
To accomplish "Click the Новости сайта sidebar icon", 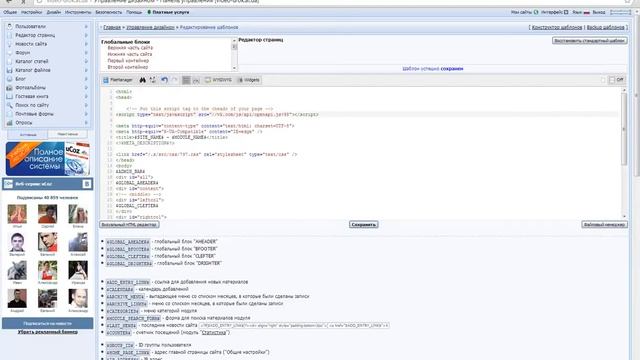I will [10, 44].
